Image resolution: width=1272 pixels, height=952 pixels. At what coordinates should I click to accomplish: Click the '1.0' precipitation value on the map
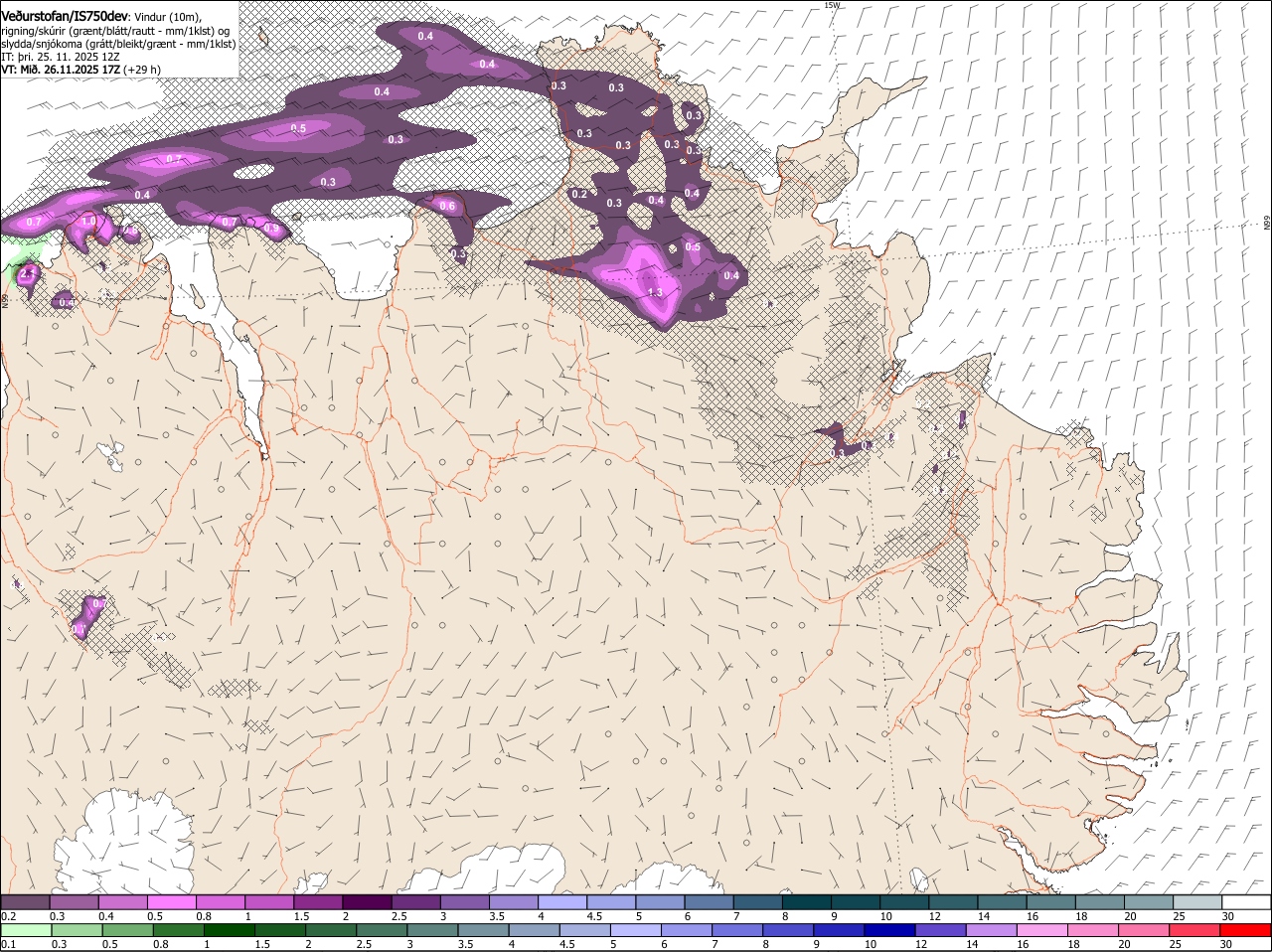point(88,221)
